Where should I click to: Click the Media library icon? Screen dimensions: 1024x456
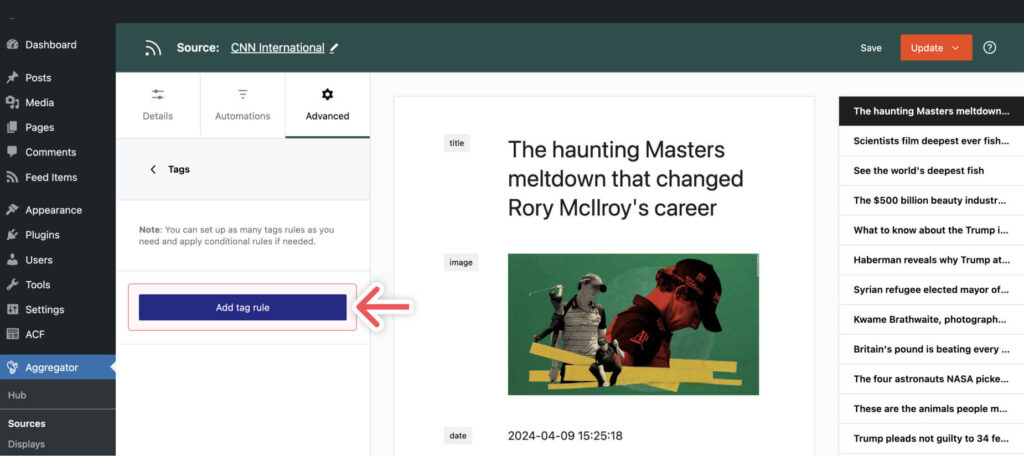pyautogui.click(x=12, y=103)
